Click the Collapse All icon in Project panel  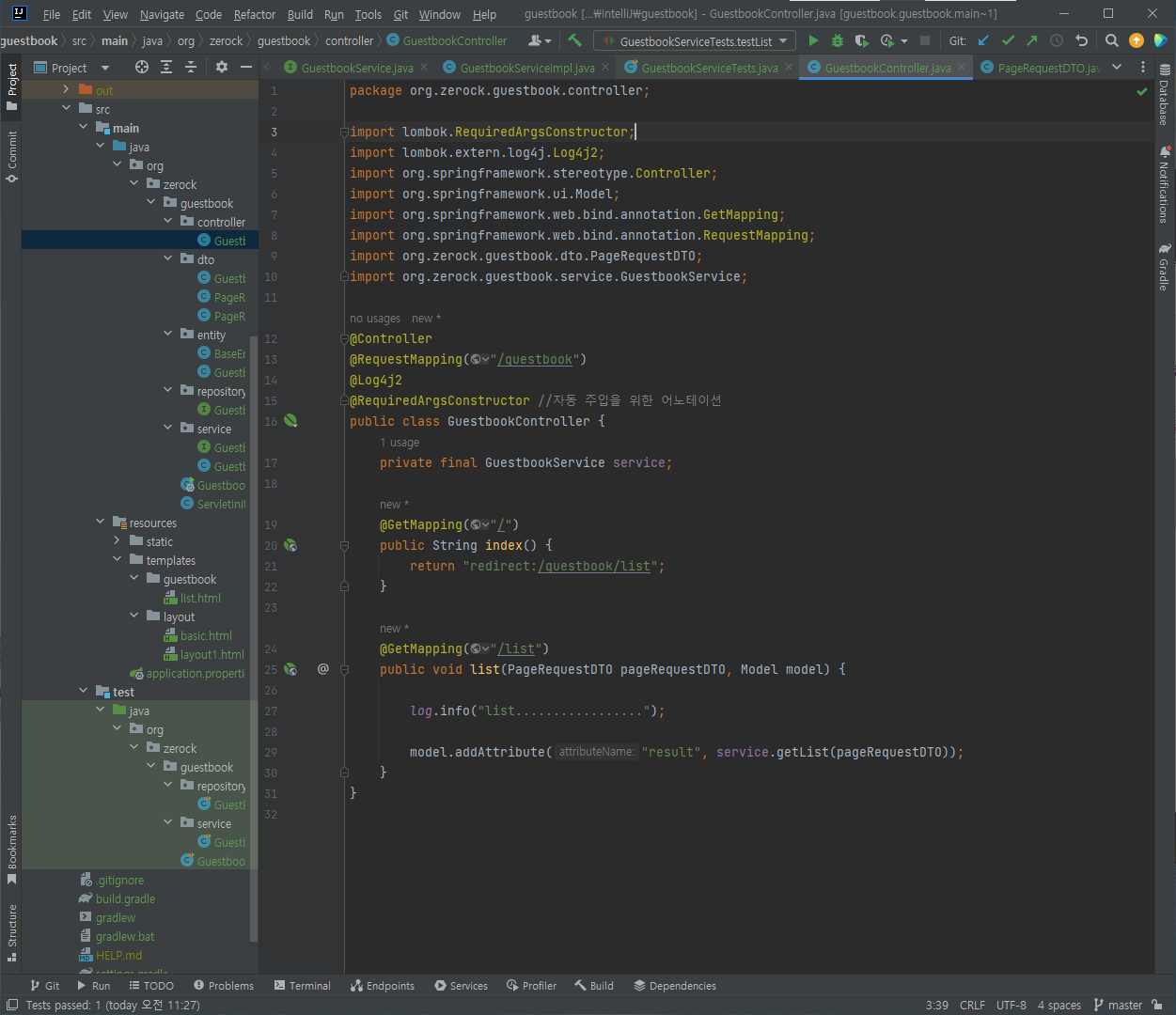coord(191,67)
